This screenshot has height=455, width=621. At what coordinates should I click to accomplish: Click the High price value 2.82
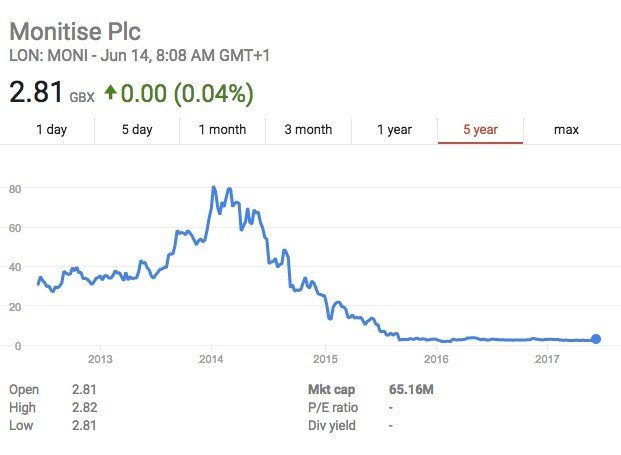tap(85, 407)
